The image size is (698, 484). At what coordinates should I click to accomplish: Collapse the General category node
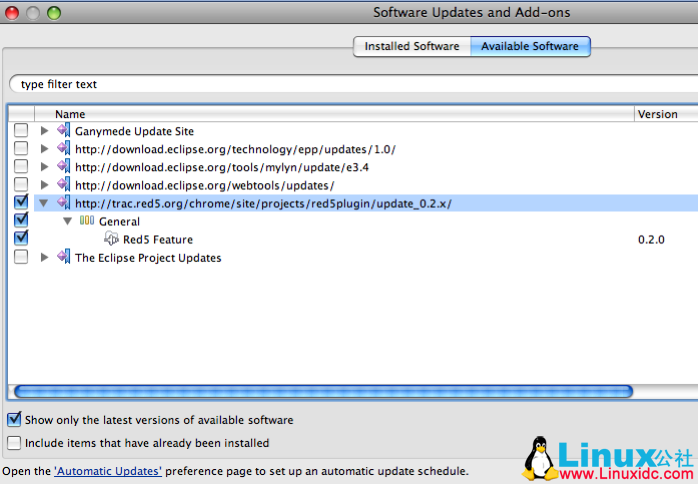[68, 221]
